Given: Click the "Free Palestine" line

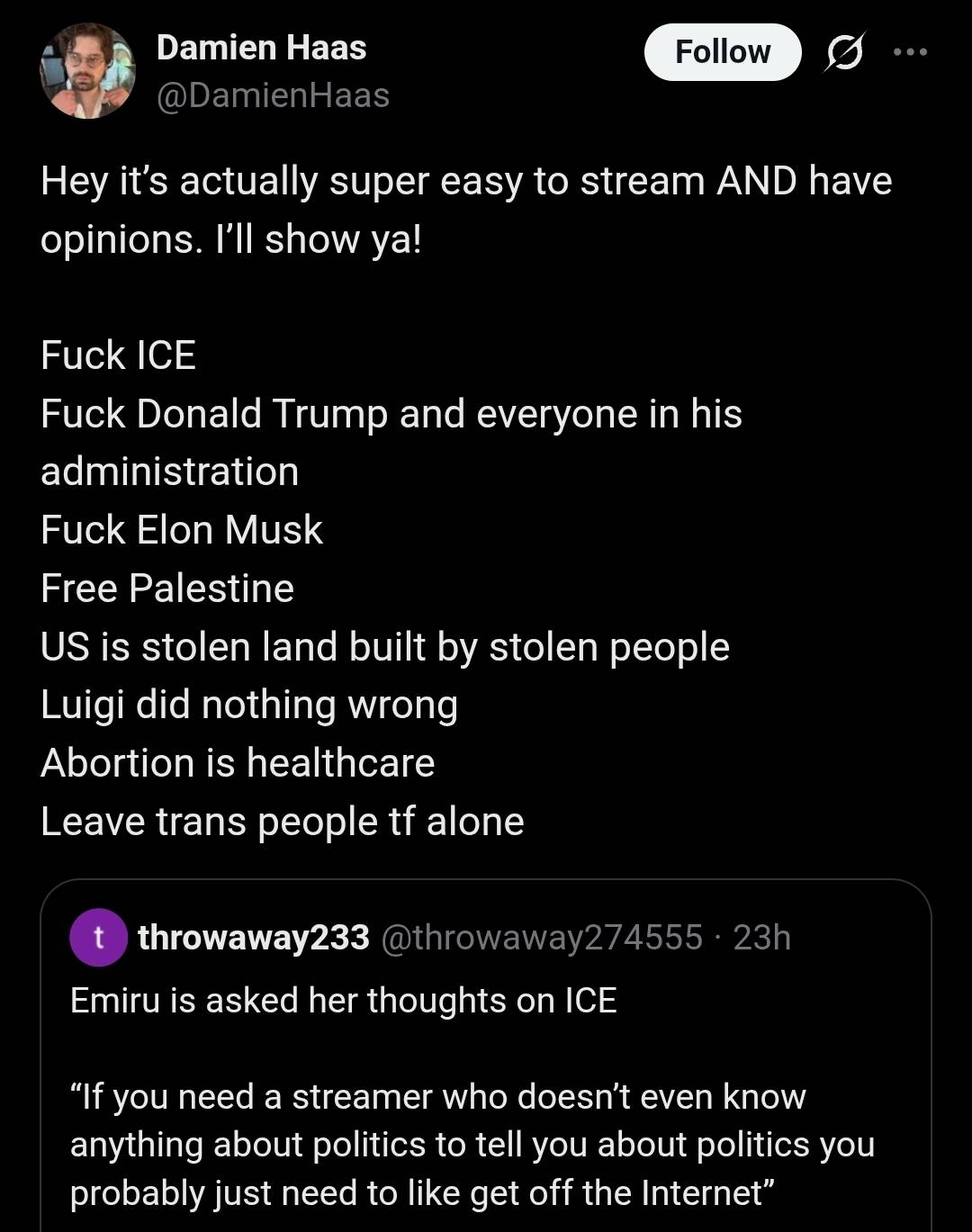Looking at the screenshot, I should point(167,589).
